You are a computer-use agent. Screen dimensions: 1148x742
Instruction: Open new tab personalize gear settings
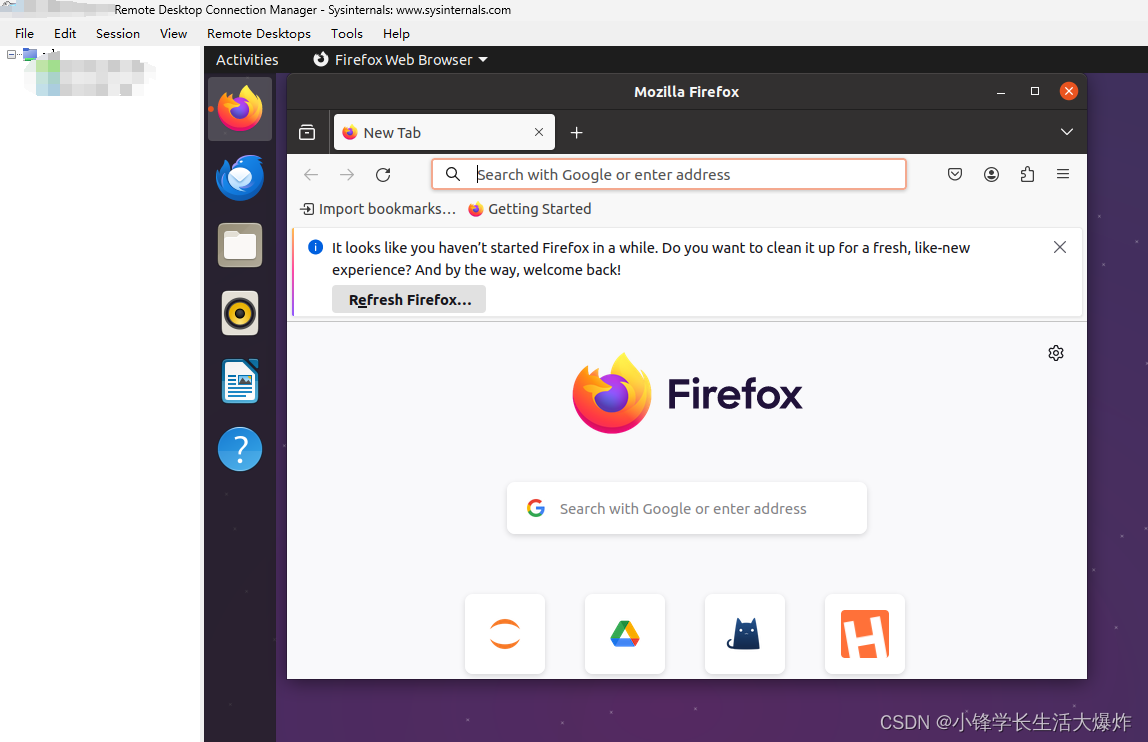click(x=1056, y=353)
